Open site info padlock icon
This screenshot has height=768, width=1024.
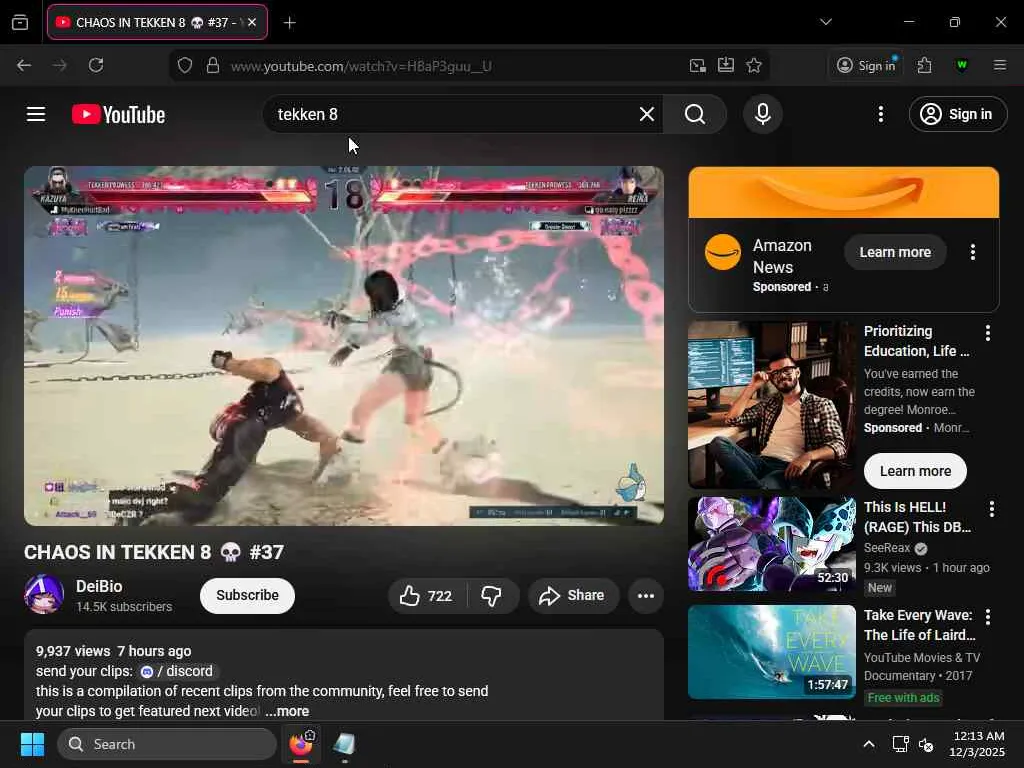click(x=213, y=65)
